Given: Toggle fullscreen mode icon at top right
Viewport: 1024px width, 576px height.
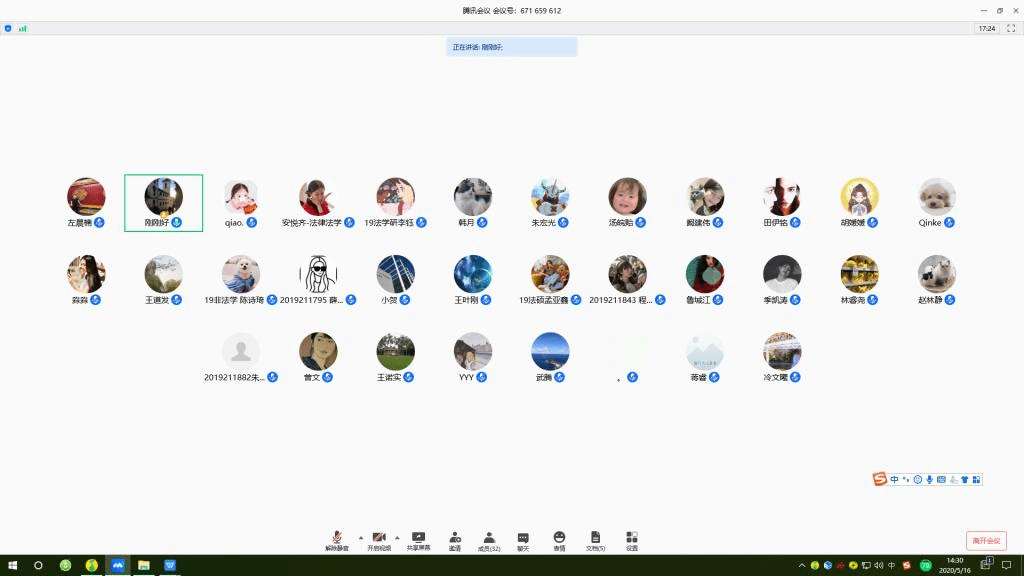Looking at the screenshot, I should coord(1012,28).
